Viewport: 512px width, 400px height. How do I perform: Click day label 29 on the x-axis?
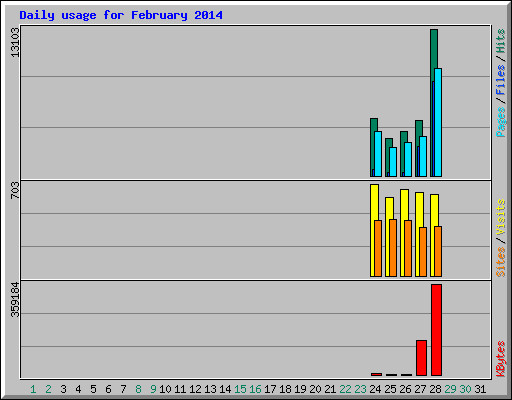click(450, 389)
